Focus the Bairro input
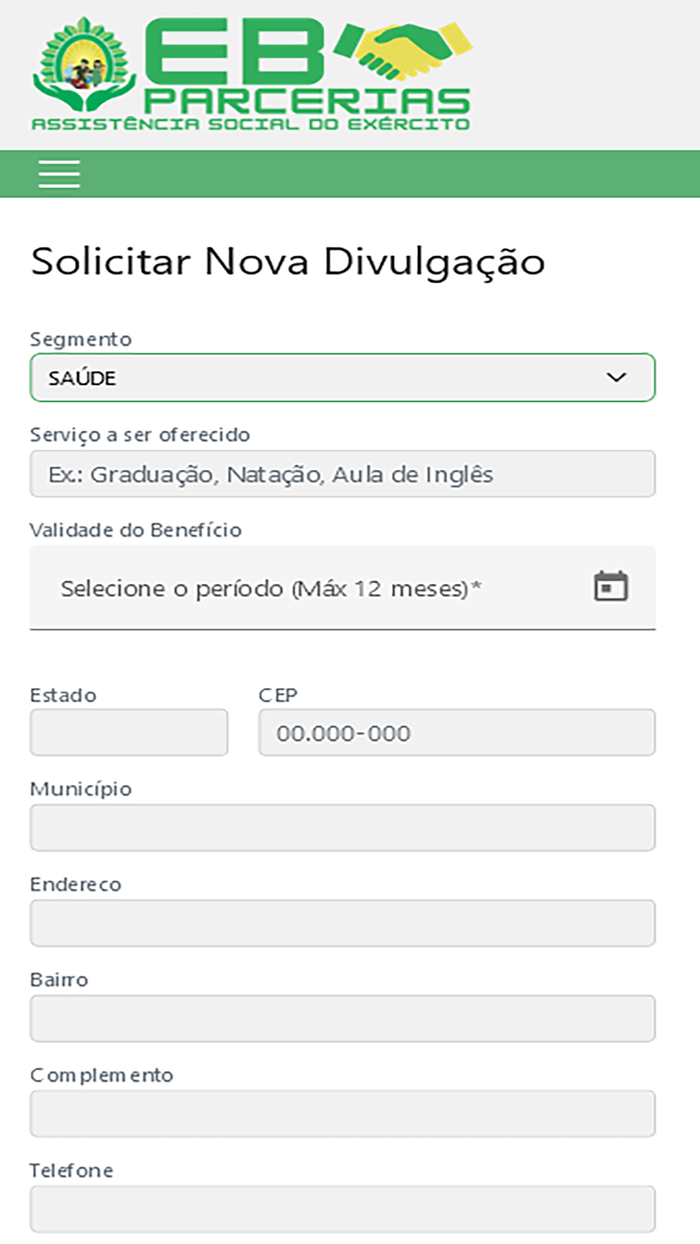The width and height of the screenshot is (700, 1244). (x=343, y=1018)
